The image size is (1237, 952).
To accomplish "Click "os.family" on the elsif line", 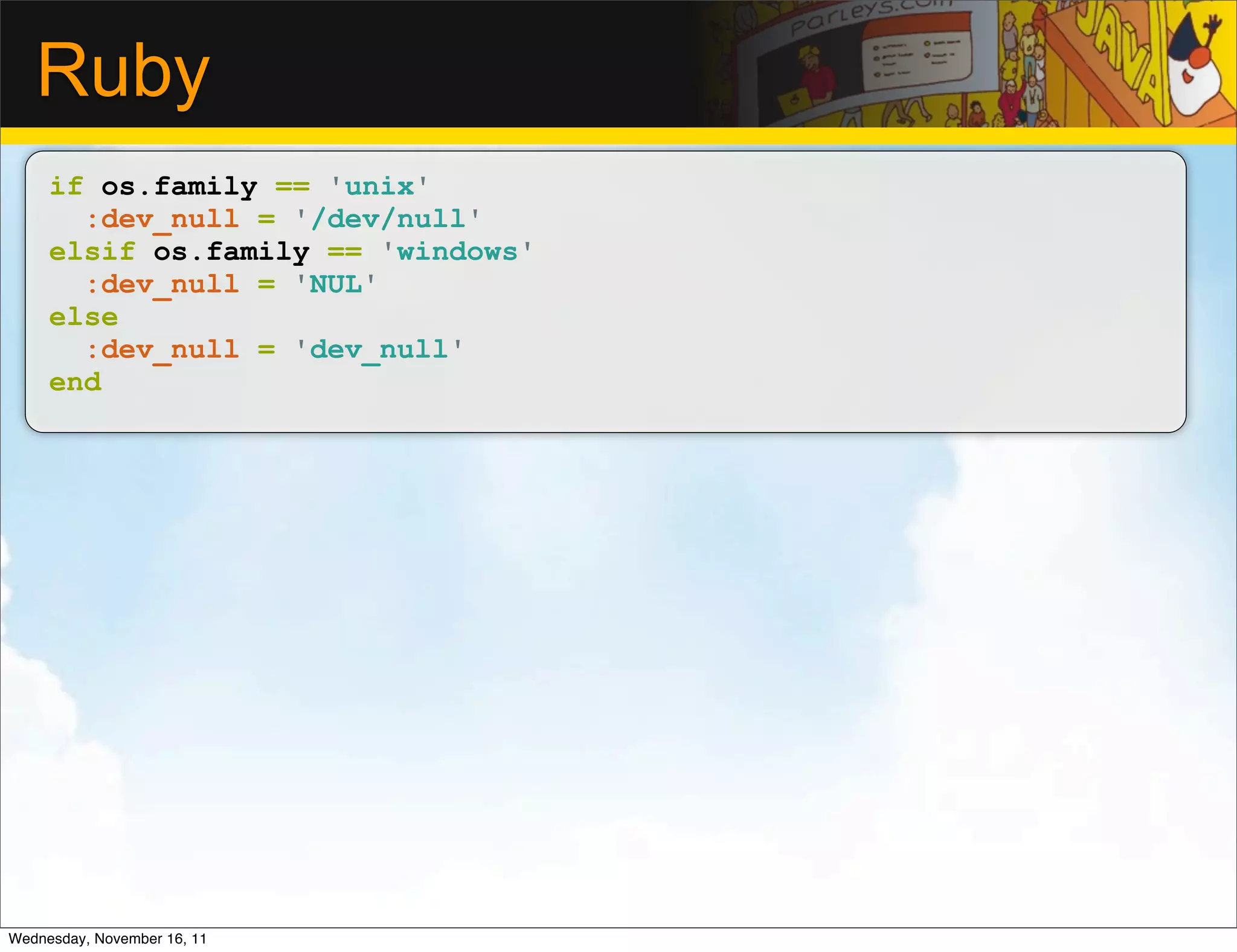I will 231,252.
